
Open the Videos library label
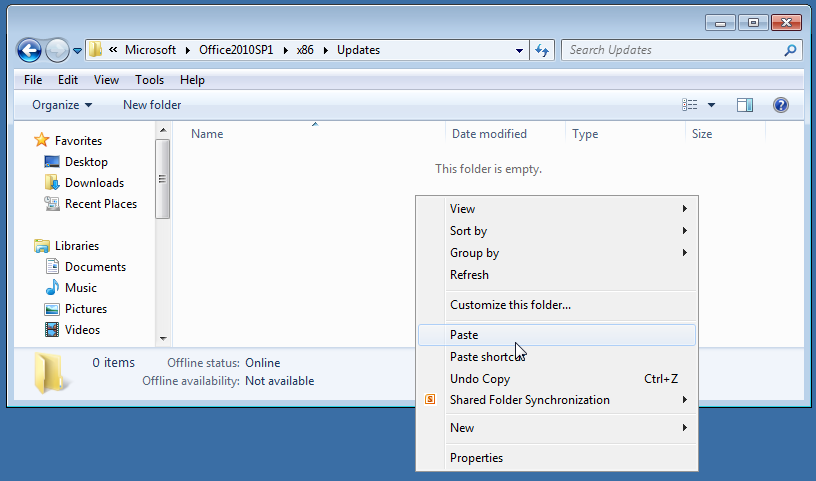[x=82, y=330]
